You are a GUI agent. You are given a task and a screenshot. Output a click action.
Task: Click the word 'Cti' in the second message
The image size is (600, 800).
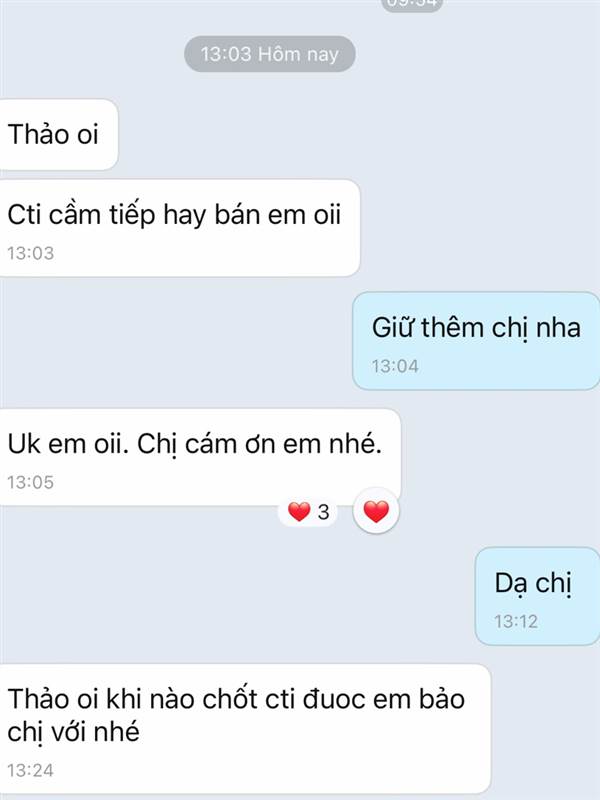[24, 214]
